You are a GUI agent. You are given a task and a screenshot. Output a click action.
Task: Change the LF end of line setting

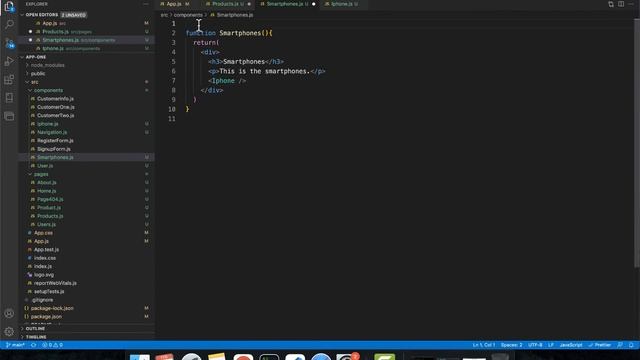(551, 345)
